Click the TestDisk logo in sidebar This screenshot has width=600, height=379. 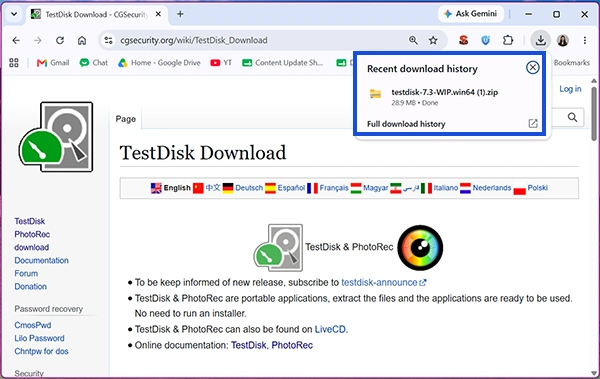56,137
